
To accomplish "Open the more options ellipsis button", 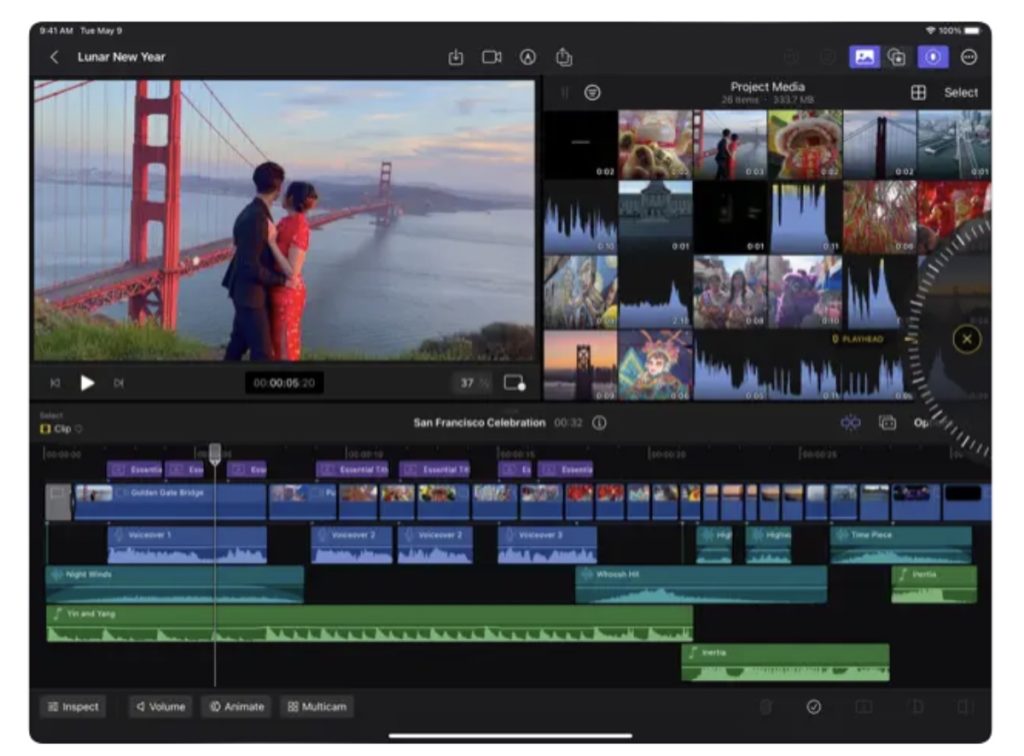I will point(968,57).
